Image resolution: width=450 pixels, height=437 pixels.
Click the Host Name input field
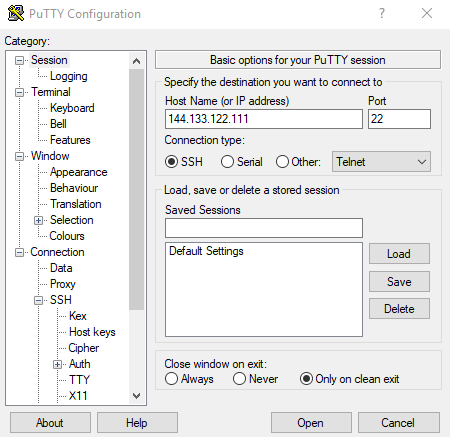click(264, 119)
